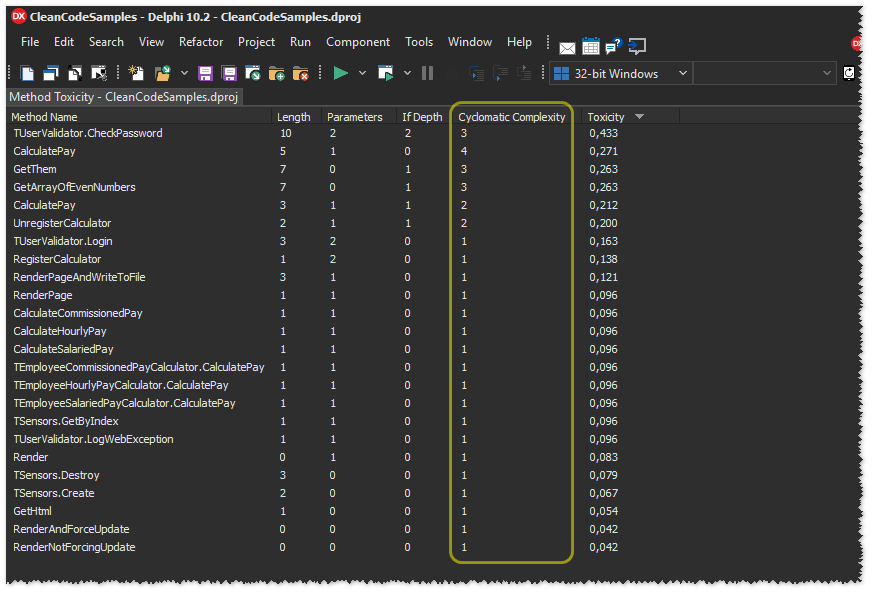This screenshot has height=596, width=875.
Task: Click the Remove File from Project icon
Action: 300,73
